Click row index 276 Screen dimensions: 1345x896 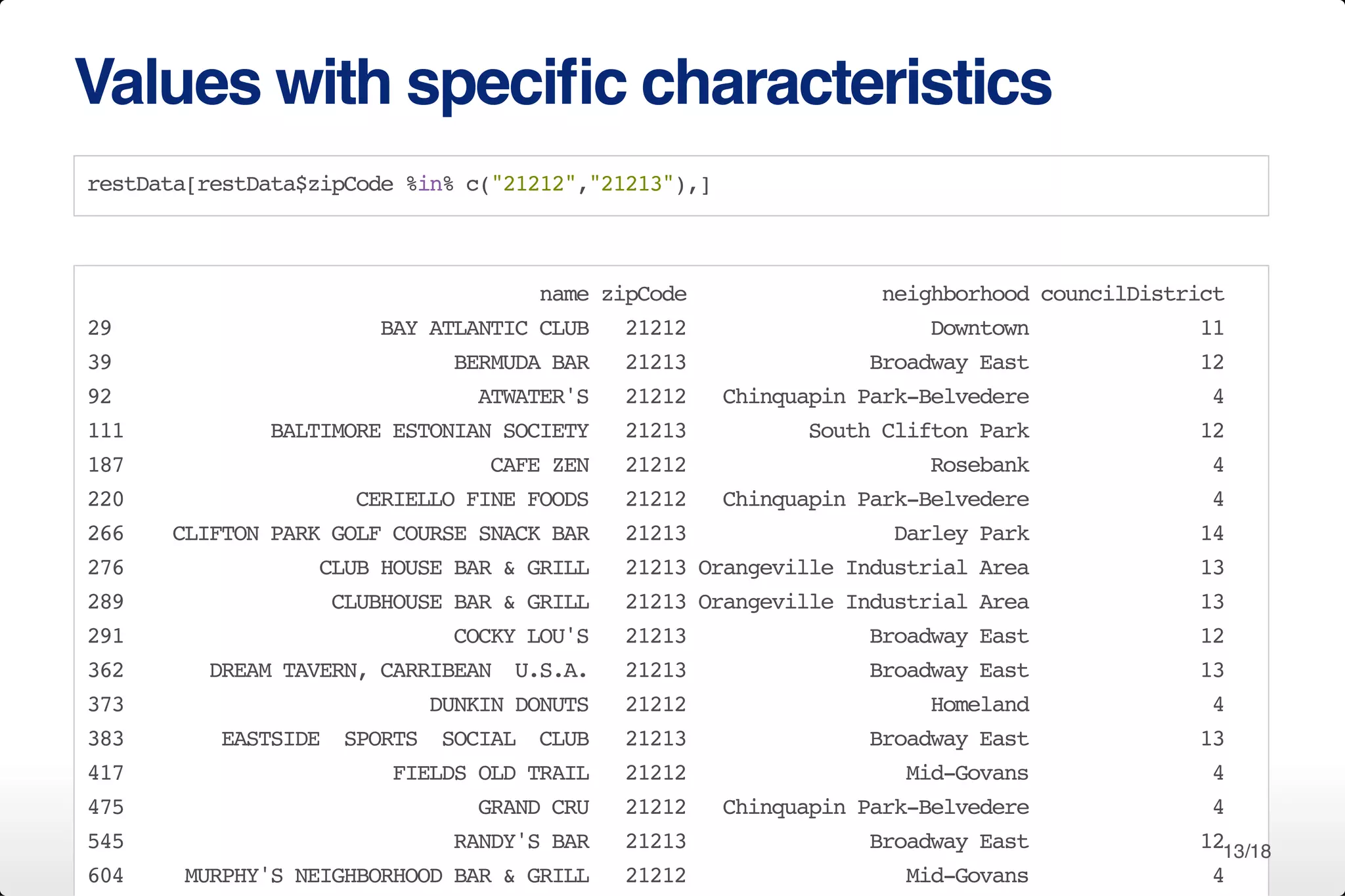click(106, 568)
